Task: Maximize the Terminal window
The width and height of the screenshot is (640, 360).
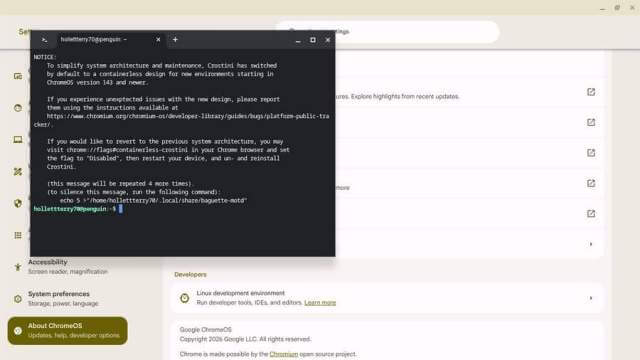Action: click(x=313, y=40)
